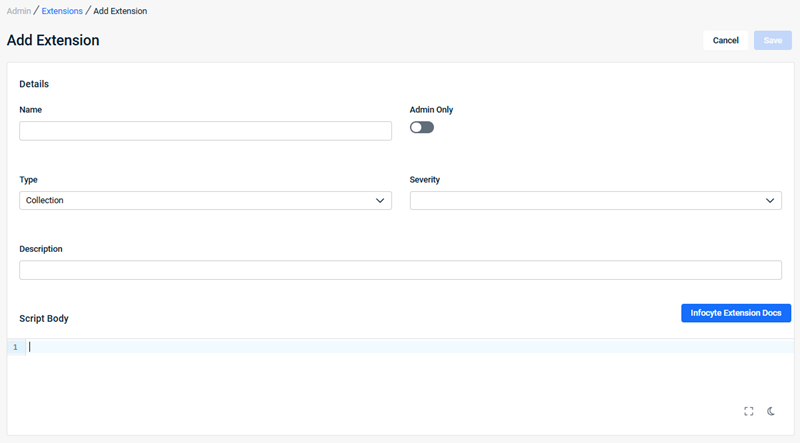
Task: Place cursor in the Script Body editor
Action: (x=400, y=347)
